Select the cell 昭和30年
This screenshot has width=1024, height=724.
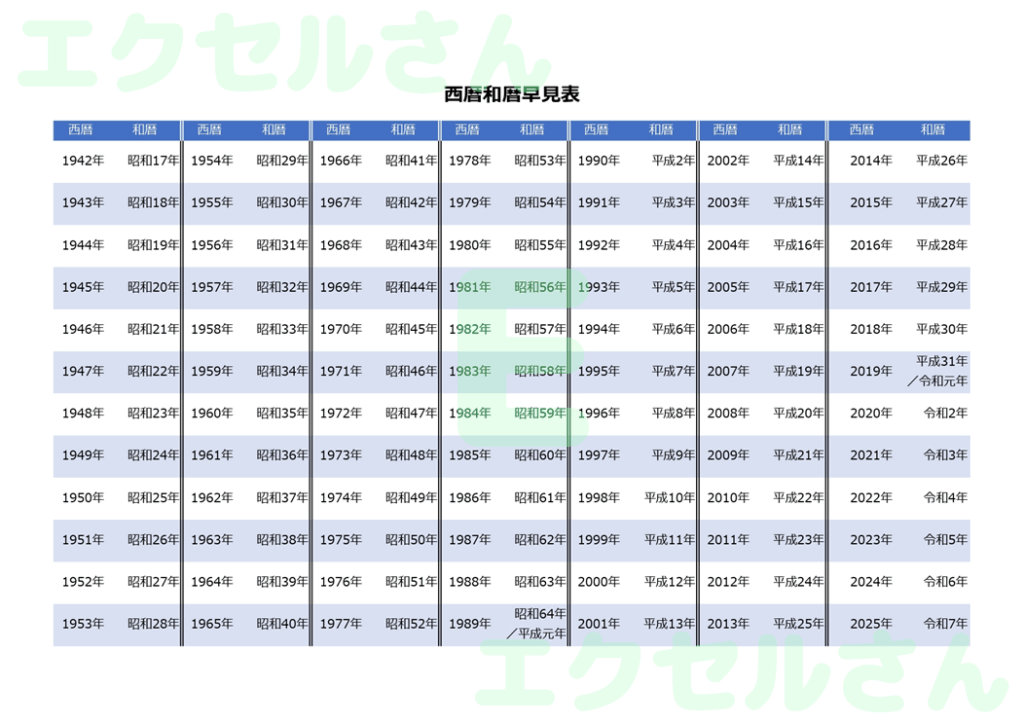coord(281,203)
